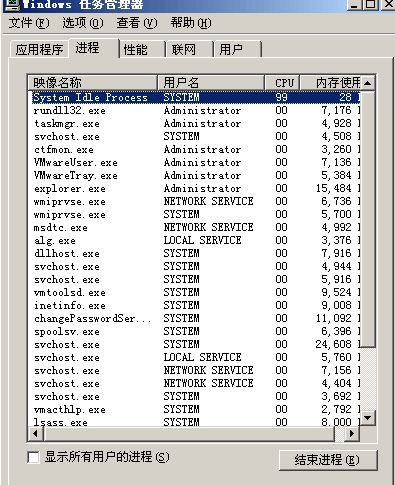
Task: Open the 选项(O) menu
Action: (x=83, y=23)
